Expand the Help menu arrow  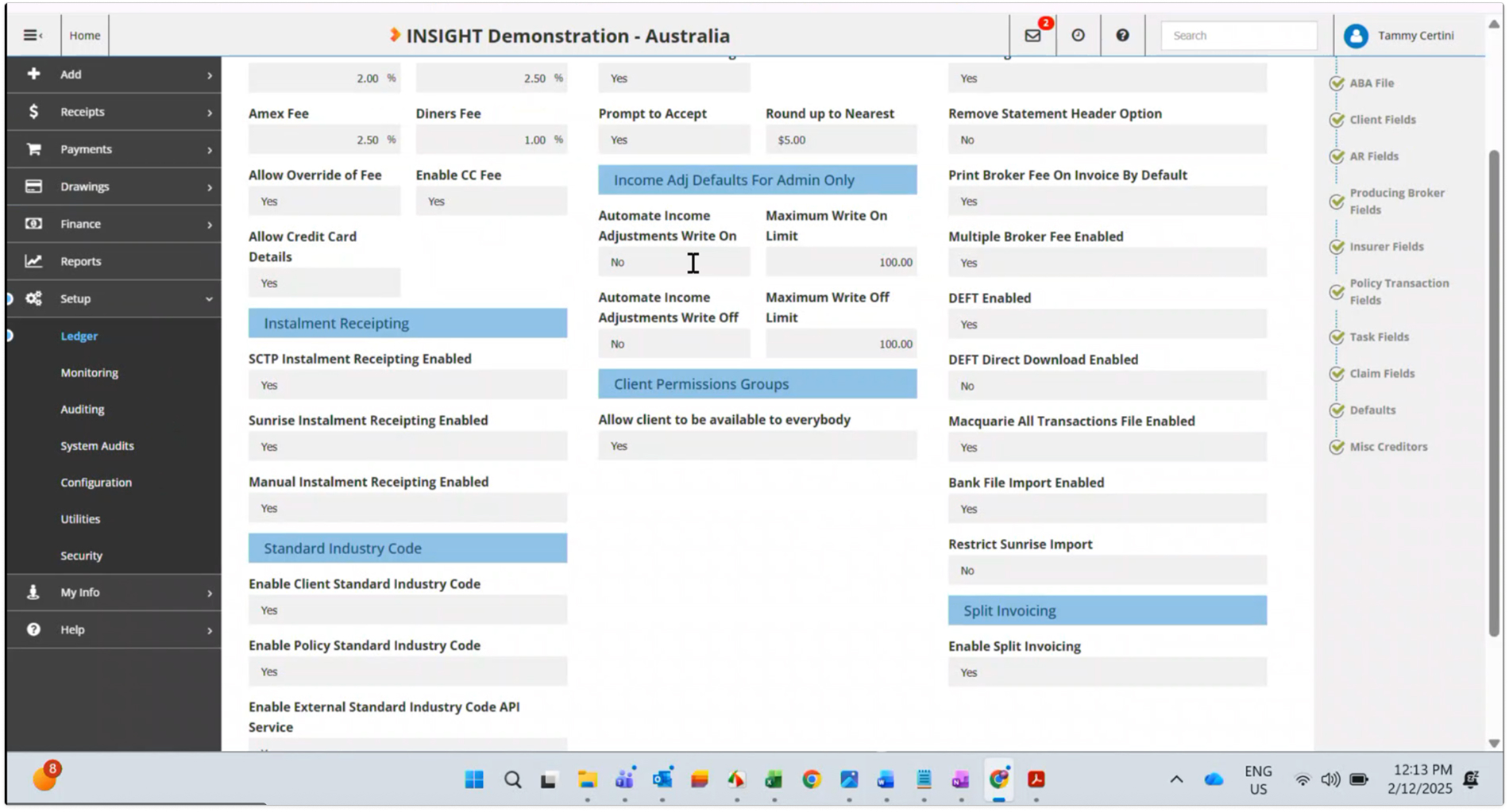click(210, 630)
